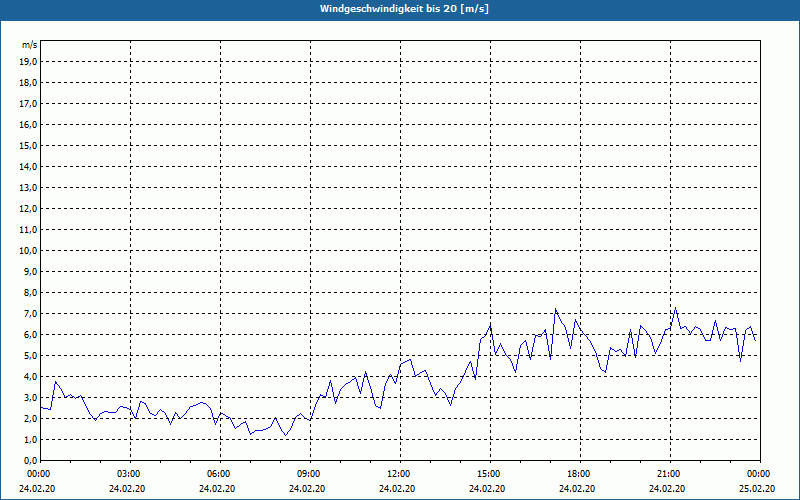Click the '15:00' time label
Screen dimensions: 800x500
click(x=490, y=474)
